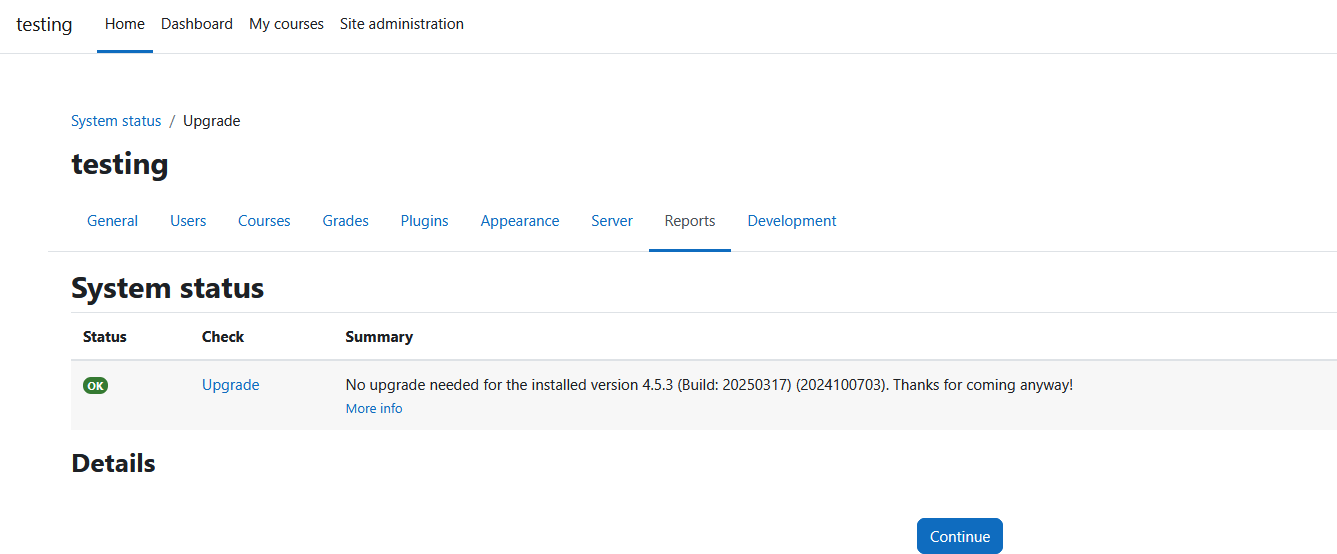Click the green OK status badge

[x=95, y=385]
